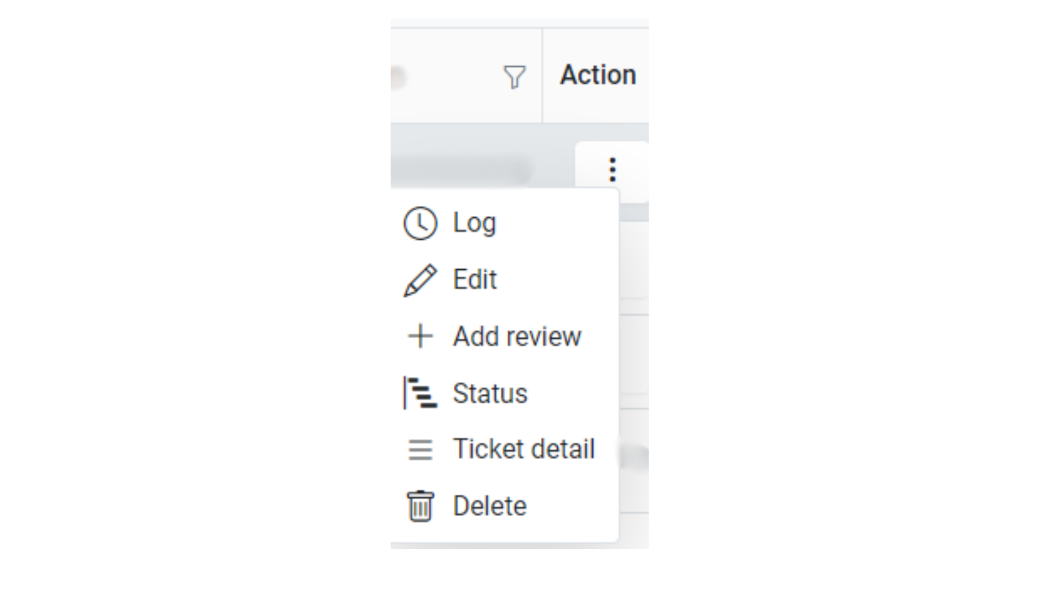Screen dimensions: 1051x591
Task: Choose the Edit label in the menu
Action: (x=475, y=280)
